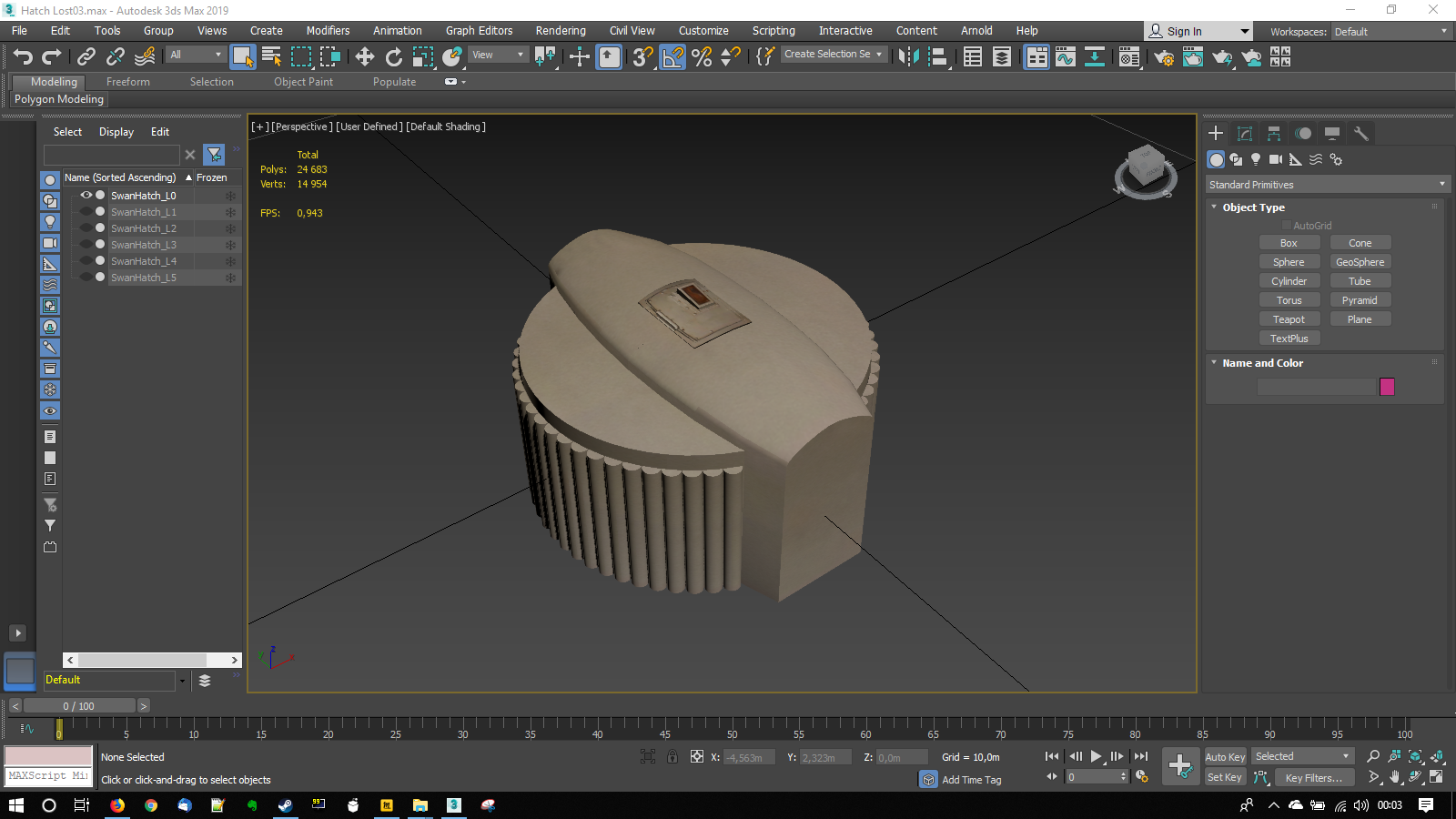The width and height of the screenshot is (1456, 819).
Task: Click the GeoSphere button
Action: (x=1360, y=262)
